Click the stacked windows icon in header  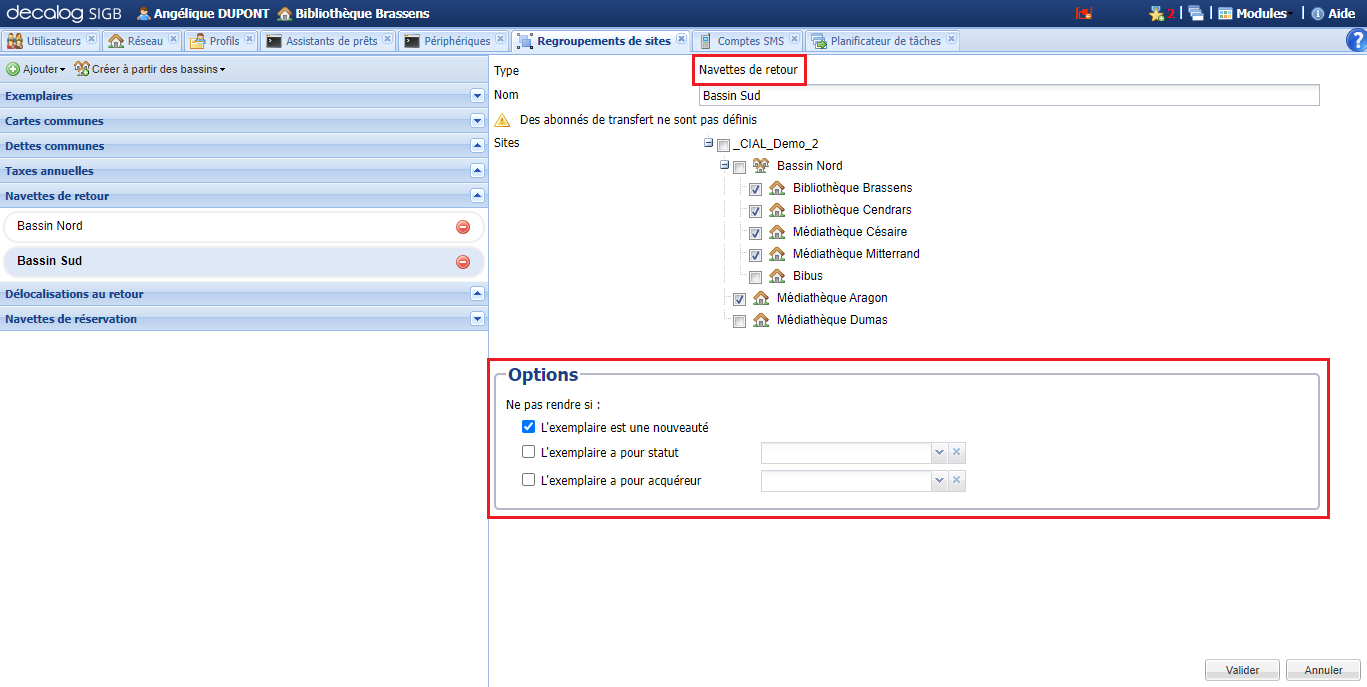coord(1195,14)
